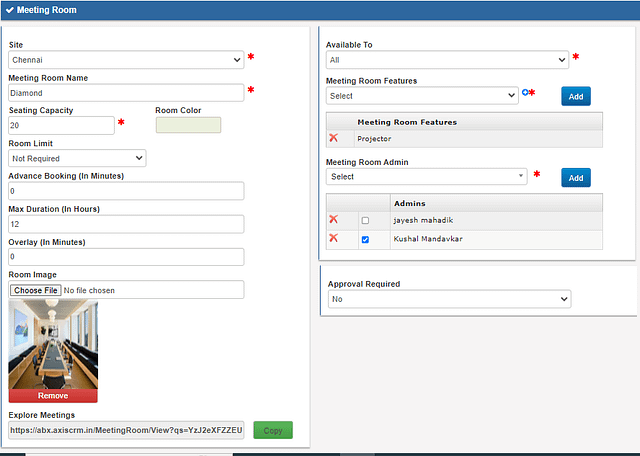
Task: Remove Kushal Mandavkar from admins
Action: point(334,239)
